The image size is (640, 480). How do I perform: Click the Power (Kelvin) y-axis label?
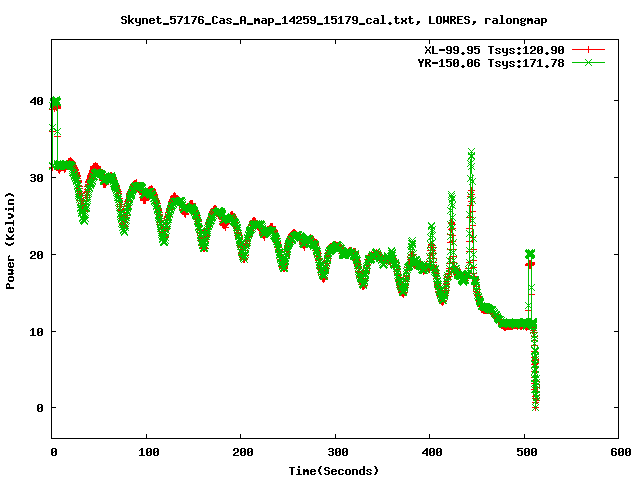pos(10,241)
